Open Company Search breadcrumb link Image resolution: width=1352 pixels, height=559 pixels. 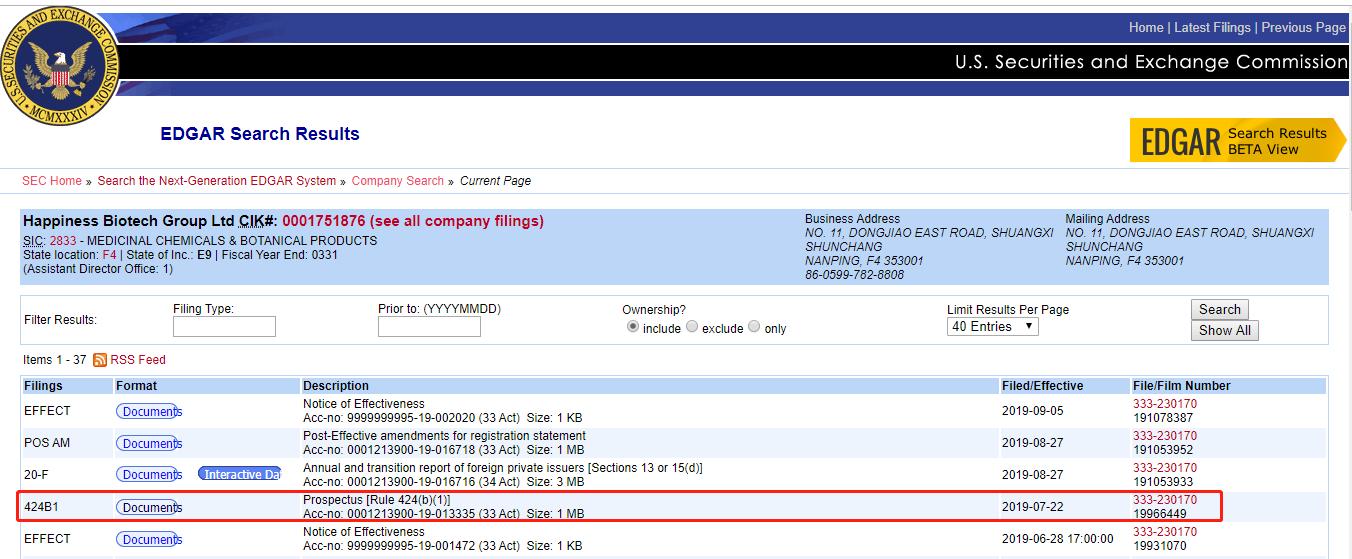pos(398,181)
